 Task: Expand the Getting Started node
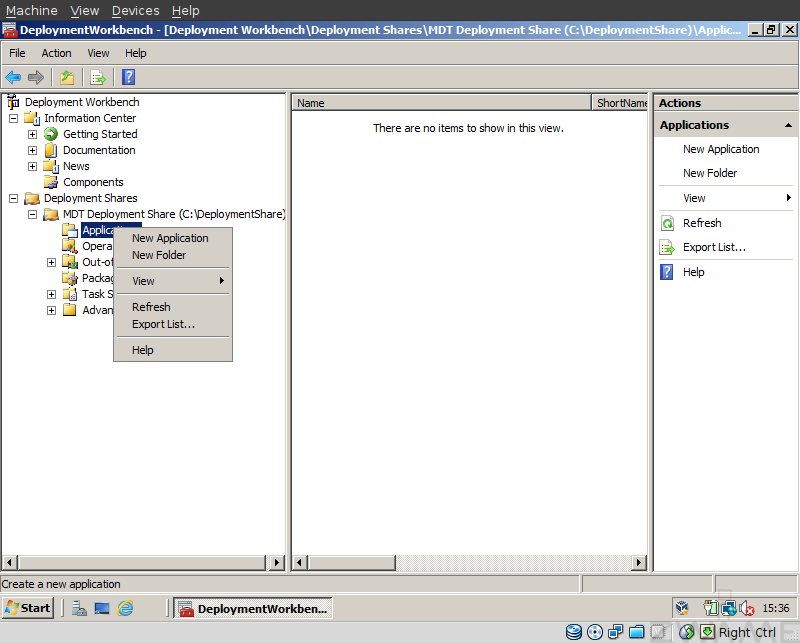33,134
